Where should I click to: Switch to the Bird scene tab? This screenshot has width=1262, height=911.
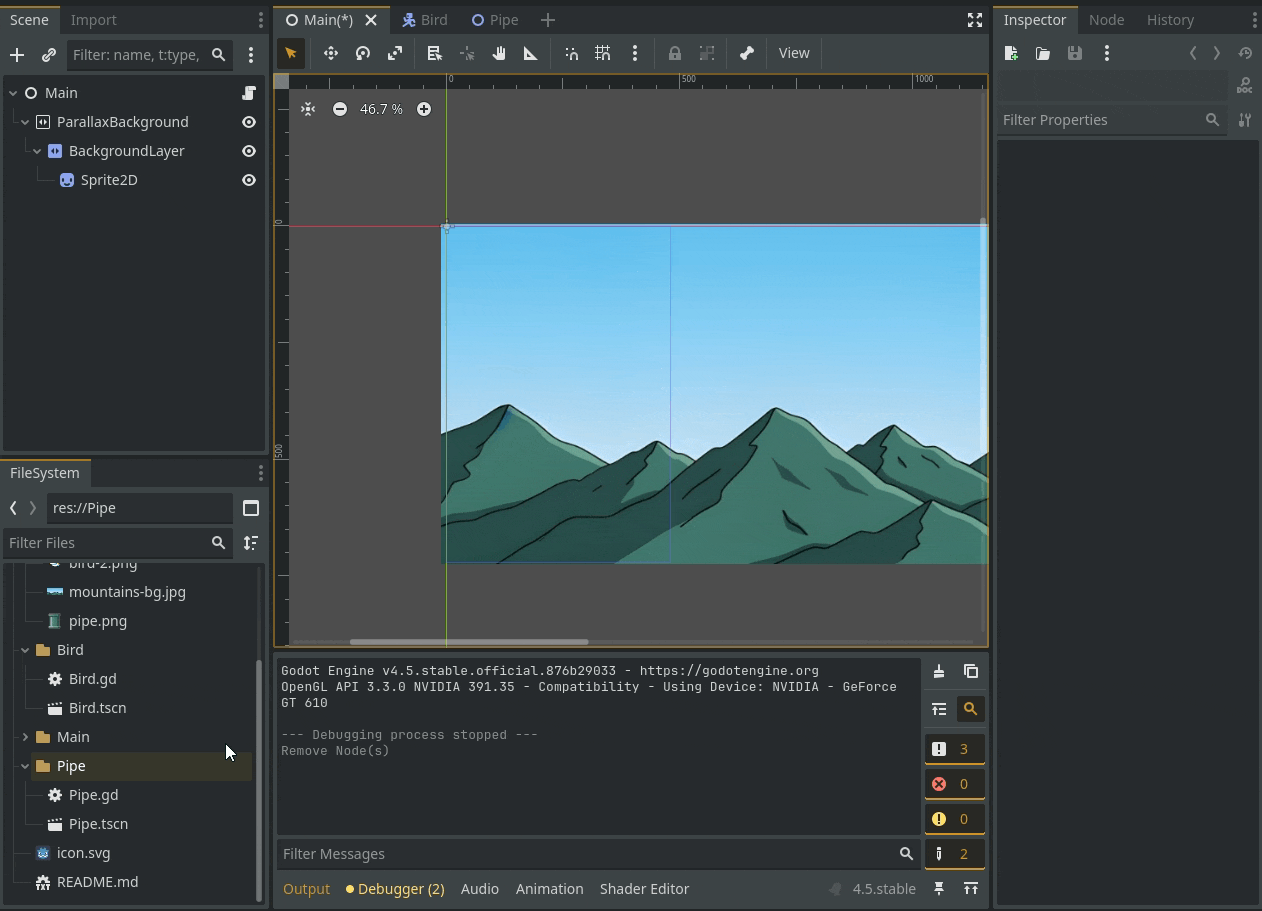(425, 20)
